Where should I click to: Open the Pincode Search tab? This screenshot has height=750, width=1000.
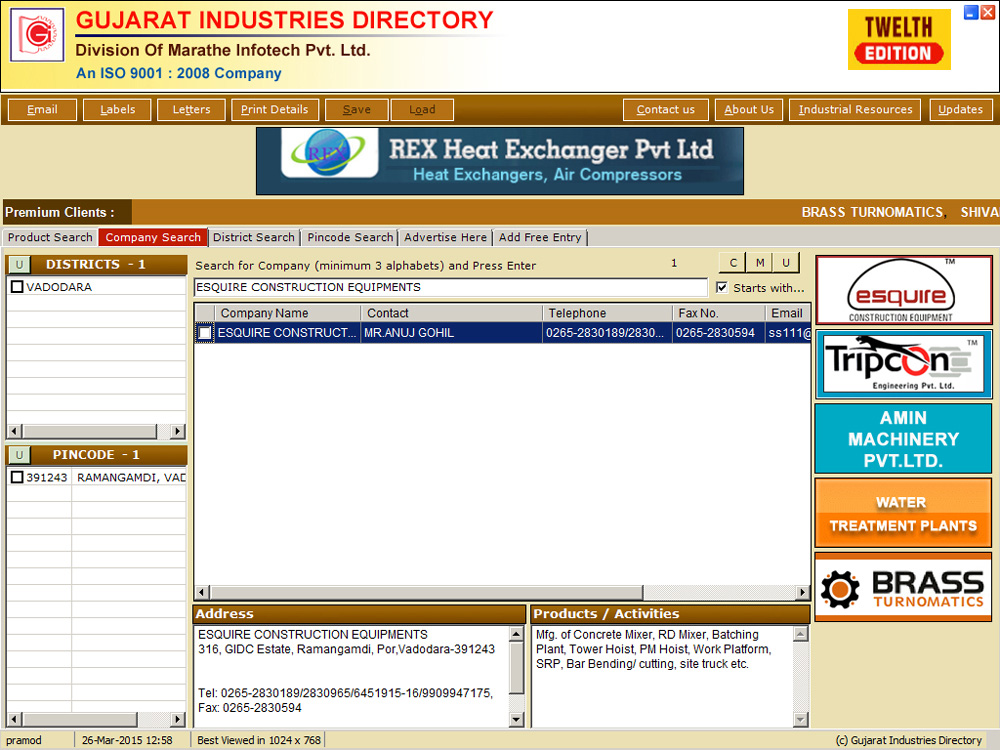point(350,237)
